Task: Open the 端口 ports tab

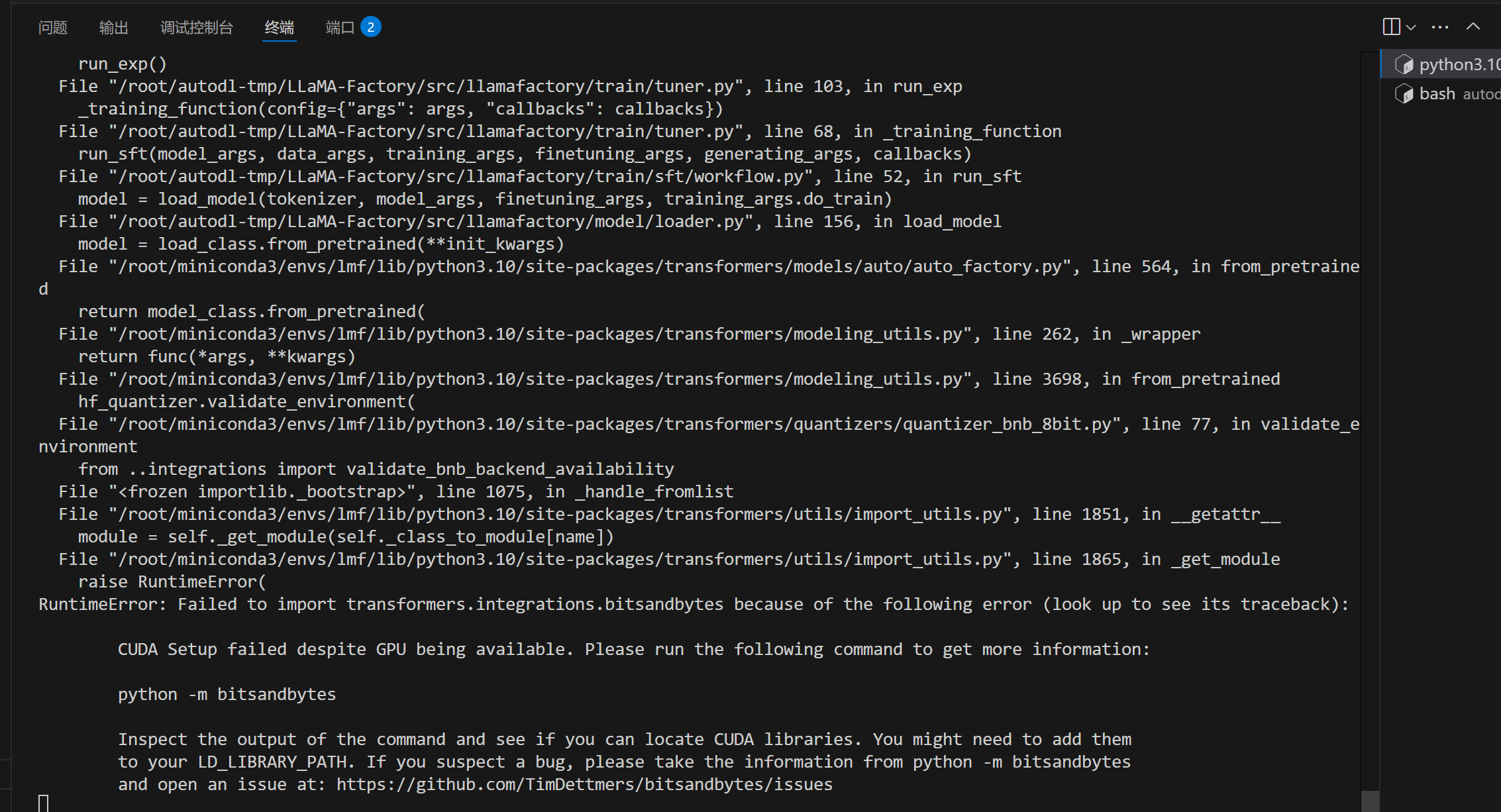Action: pos(340,27)
